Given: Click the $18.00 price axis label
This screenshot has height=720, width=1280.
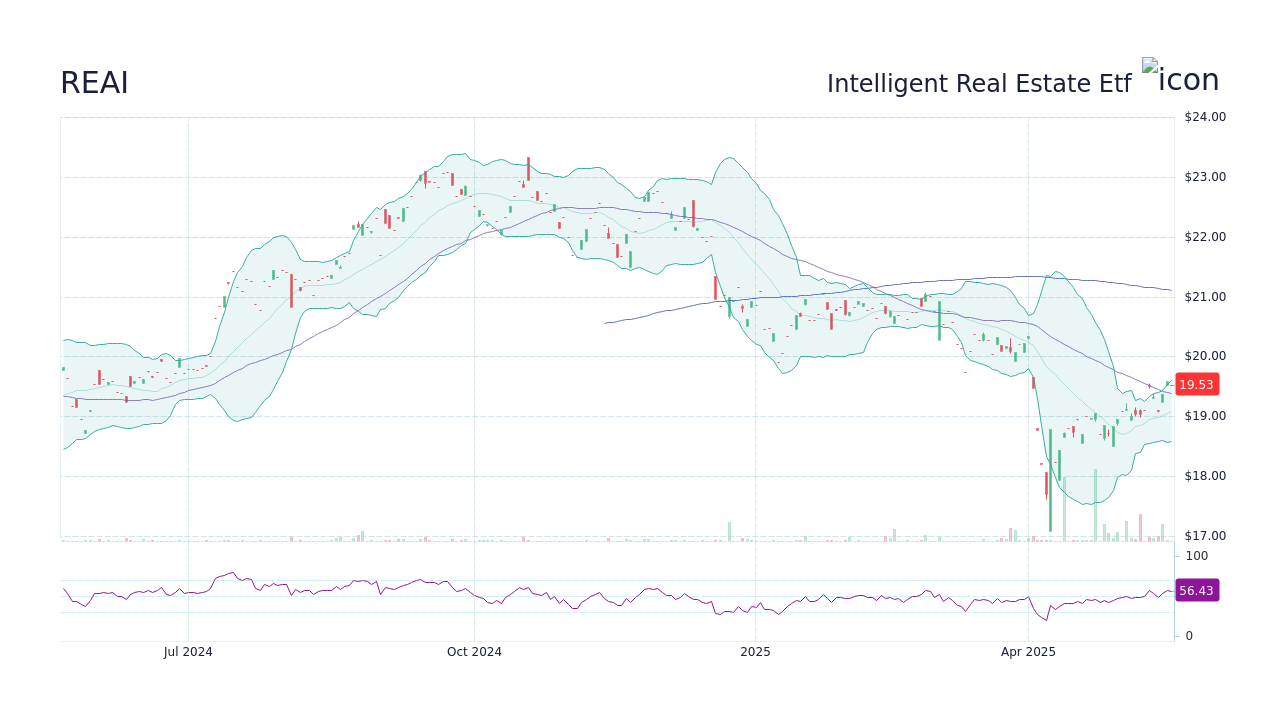Looking at the screenshot, I should click(1205, 476).
